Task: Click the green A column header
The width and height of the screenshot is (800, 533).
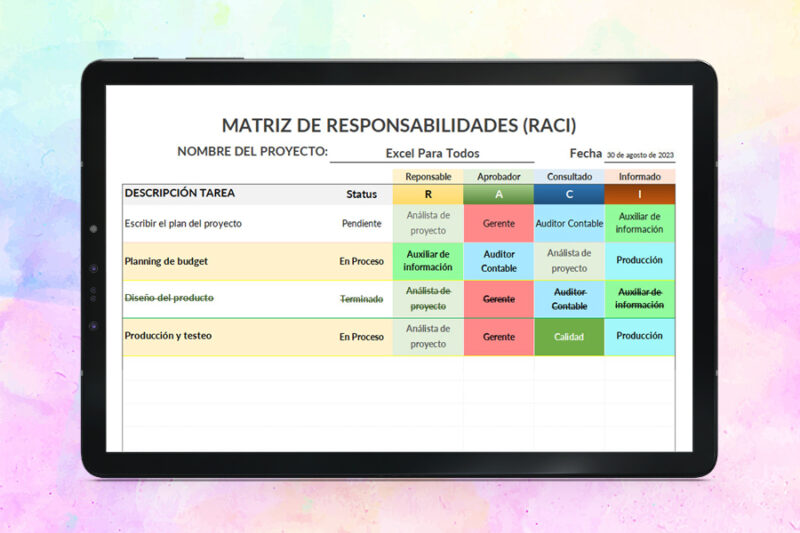Action: pyautogui.click(x=498, y=194)
